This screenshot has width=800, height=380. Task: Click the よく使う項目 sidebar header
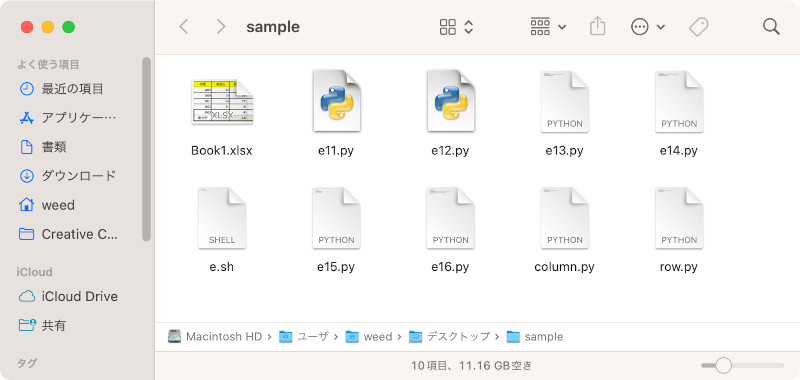48,65
